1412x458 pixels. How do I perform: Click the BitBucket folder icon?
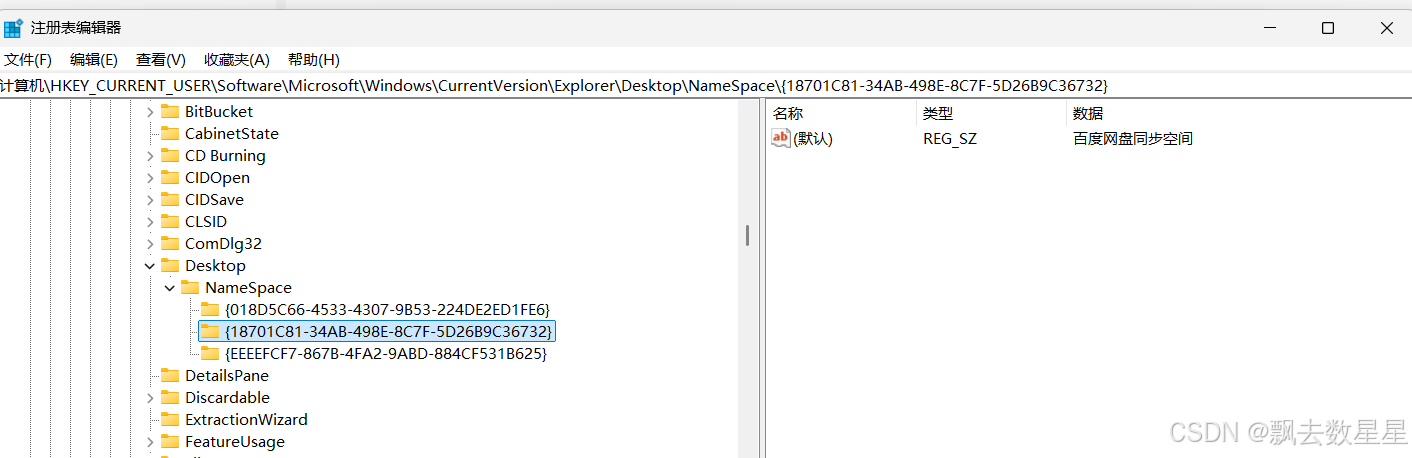(170, 112)
